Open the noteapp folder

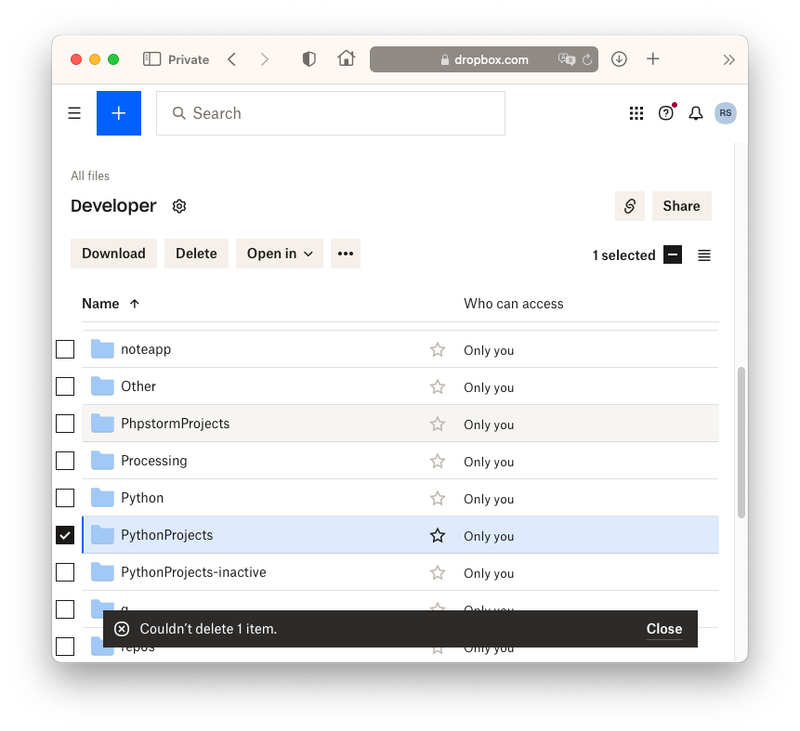(x=146, y=349)
